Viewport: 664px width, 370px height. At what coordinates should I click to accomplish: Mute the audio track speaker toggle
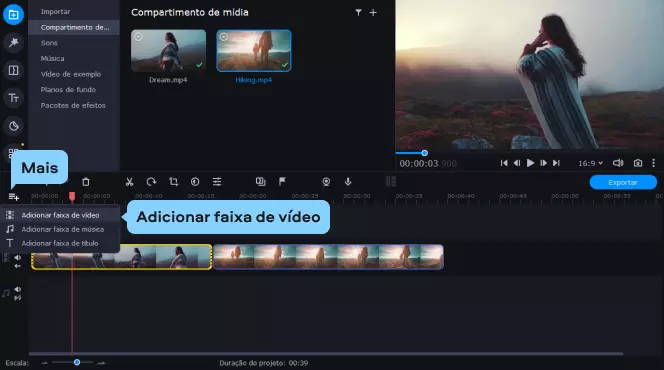click(17, 290)
